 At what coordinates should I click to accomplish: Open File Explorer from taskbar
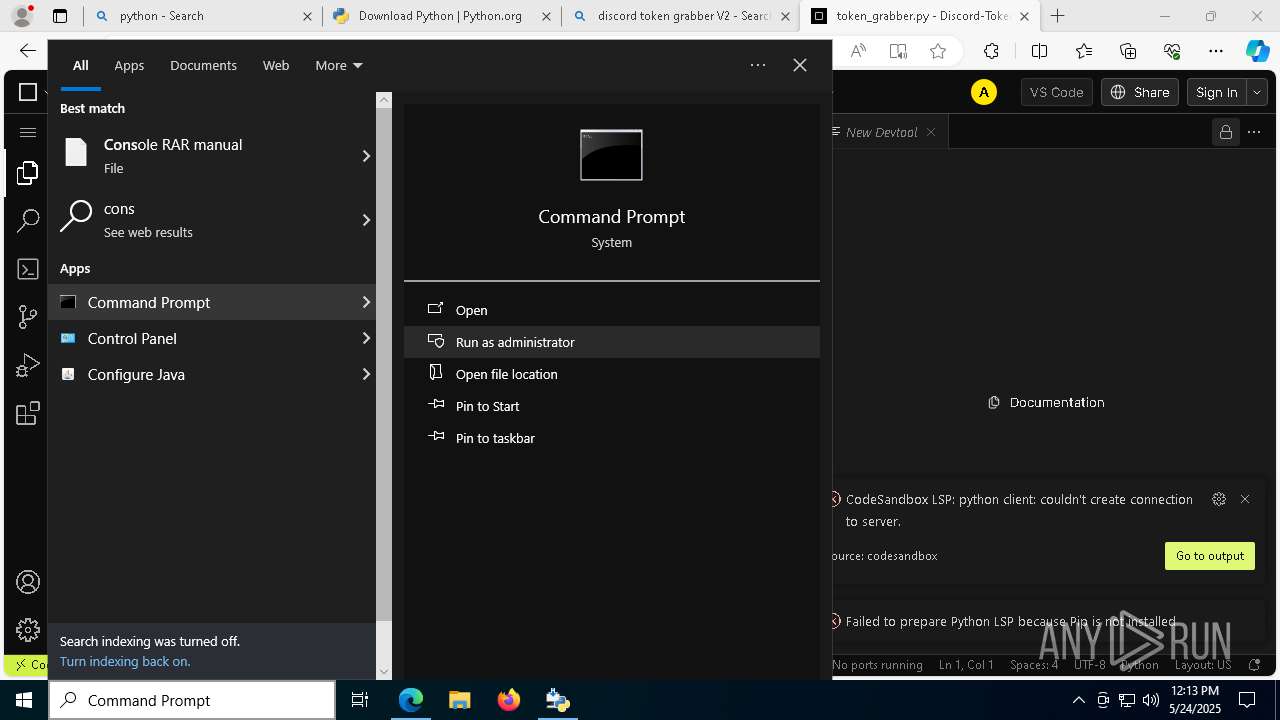coord(459,700)
